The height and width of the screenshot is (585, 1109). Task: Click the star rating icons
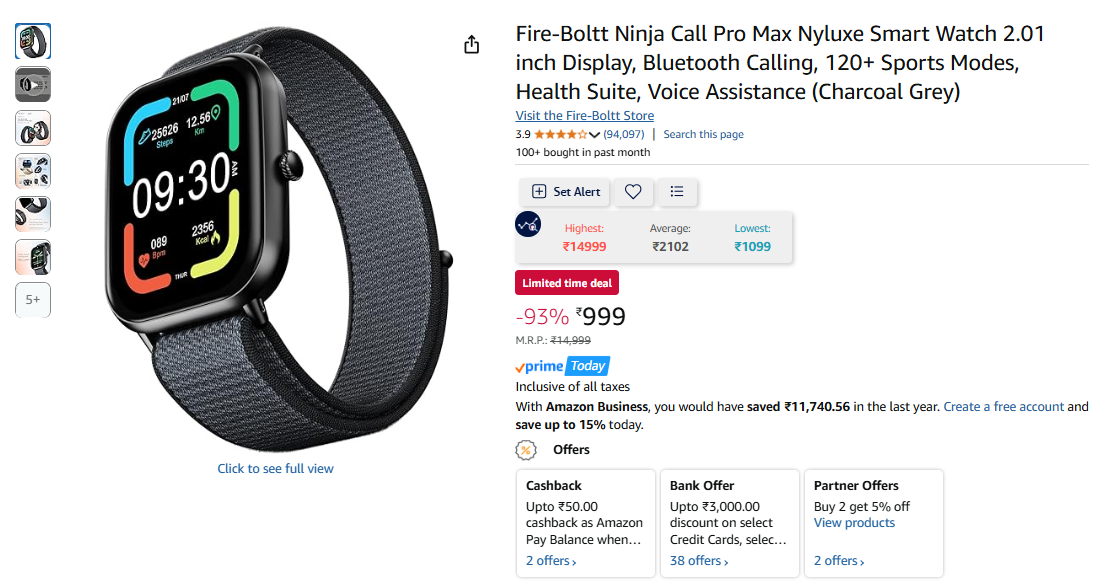tap(561, 134)
